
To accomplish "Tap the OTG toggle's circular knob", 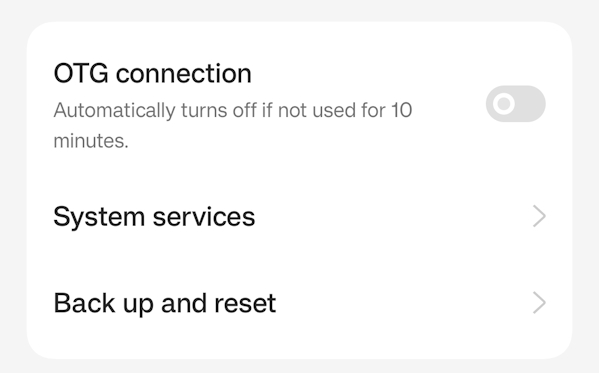I will pos(503,104).
